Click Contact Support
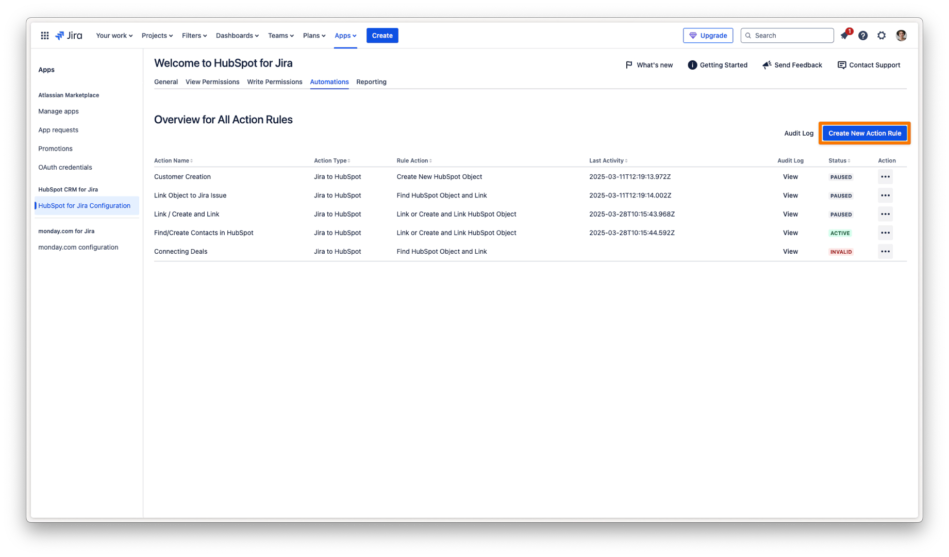949x557 pixels. [x=869, y=65]
